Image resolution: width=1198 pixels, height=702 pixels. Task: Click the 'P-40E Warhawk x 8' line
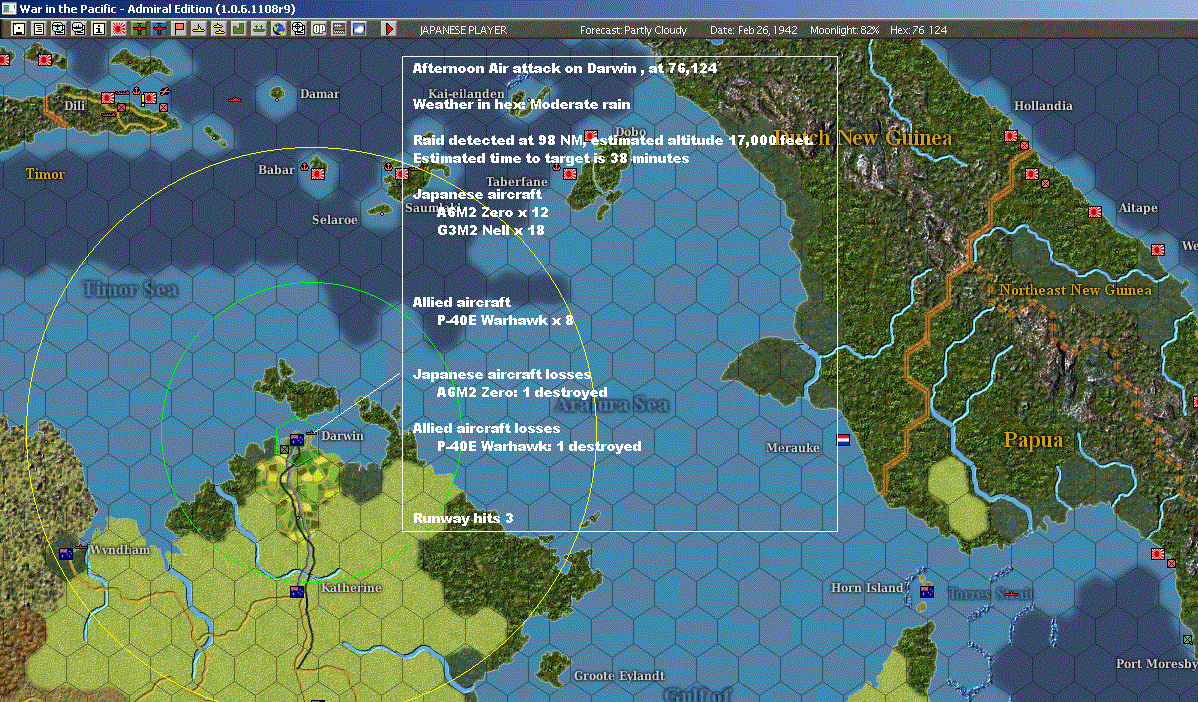pyautogui.click(x=505, y=320)
